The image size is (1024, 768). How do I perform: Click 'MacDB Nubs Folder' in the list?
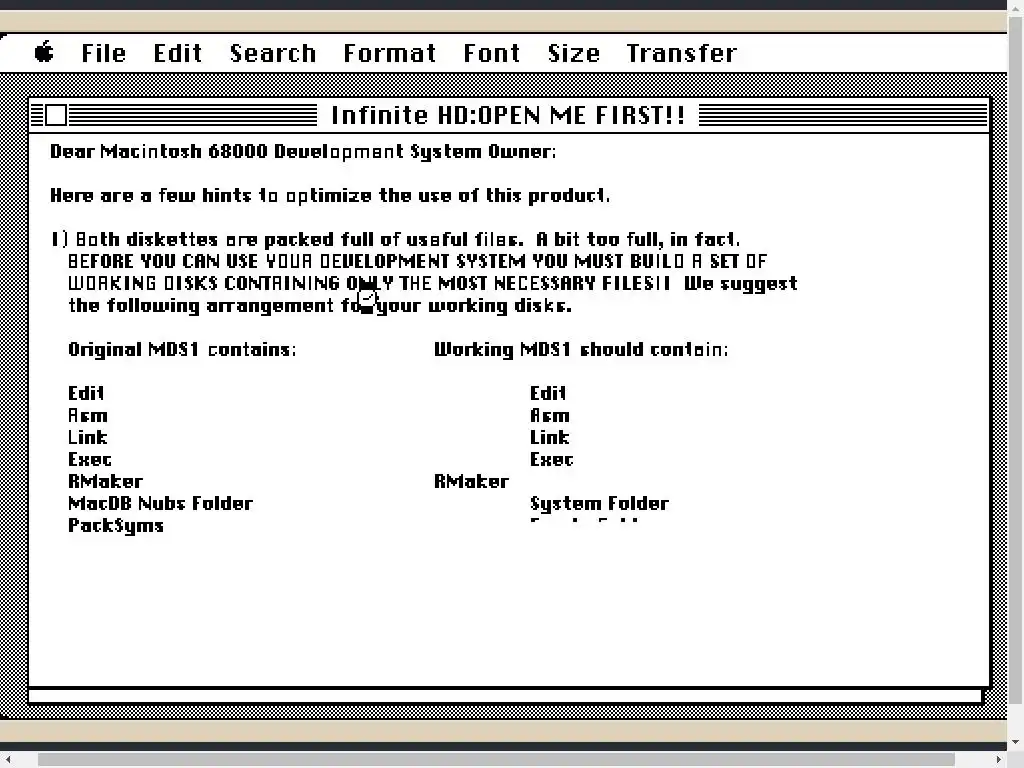point(160,504)
